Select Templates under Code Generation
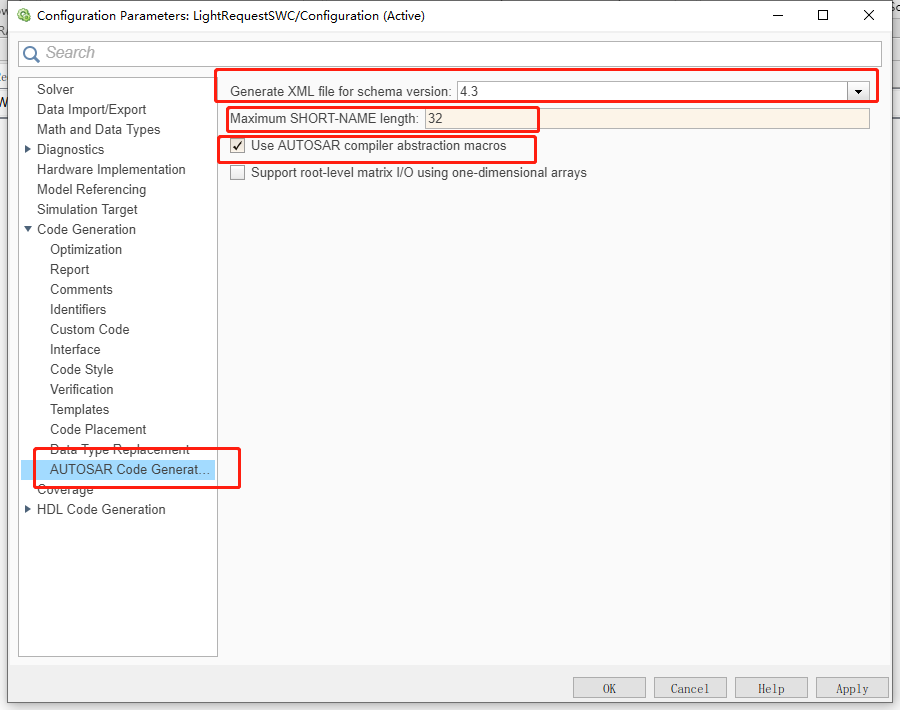Viewport: 900px width, 710px height. [79, 410]
